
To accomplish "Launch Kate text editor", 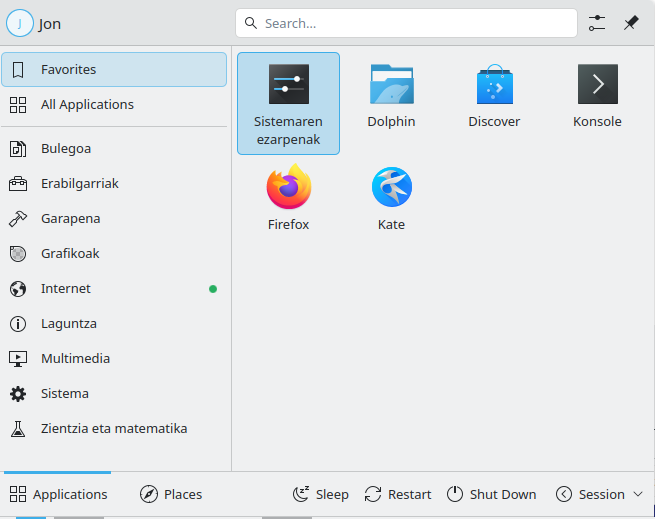I will [x=391, y=188].
